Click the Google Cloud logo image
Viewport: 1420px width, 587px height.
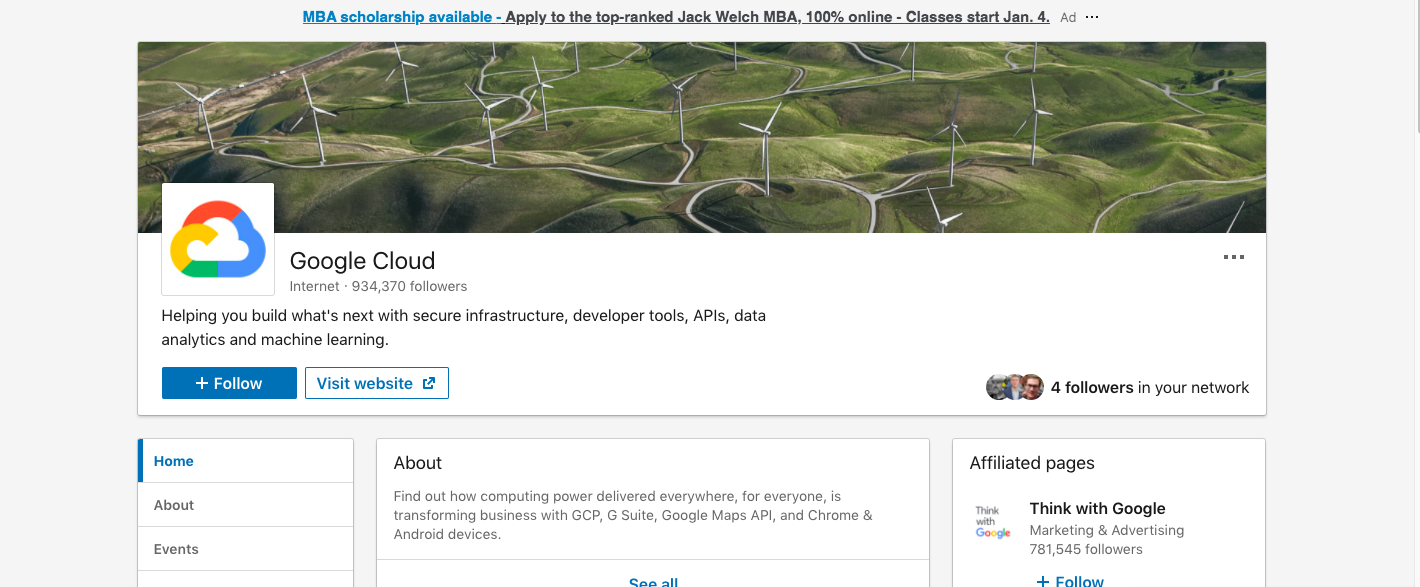218,239
